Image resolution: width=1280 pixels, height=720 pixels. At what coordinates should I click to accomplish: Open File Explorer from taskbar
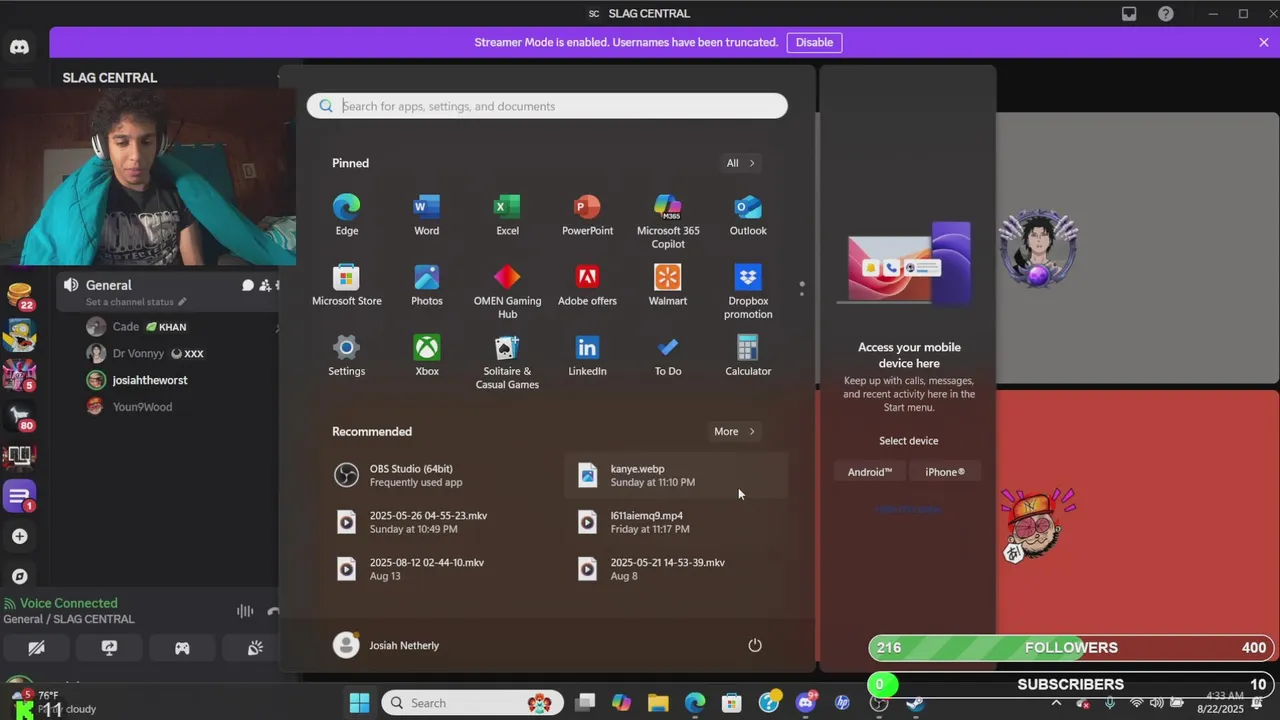coord(658,703)
